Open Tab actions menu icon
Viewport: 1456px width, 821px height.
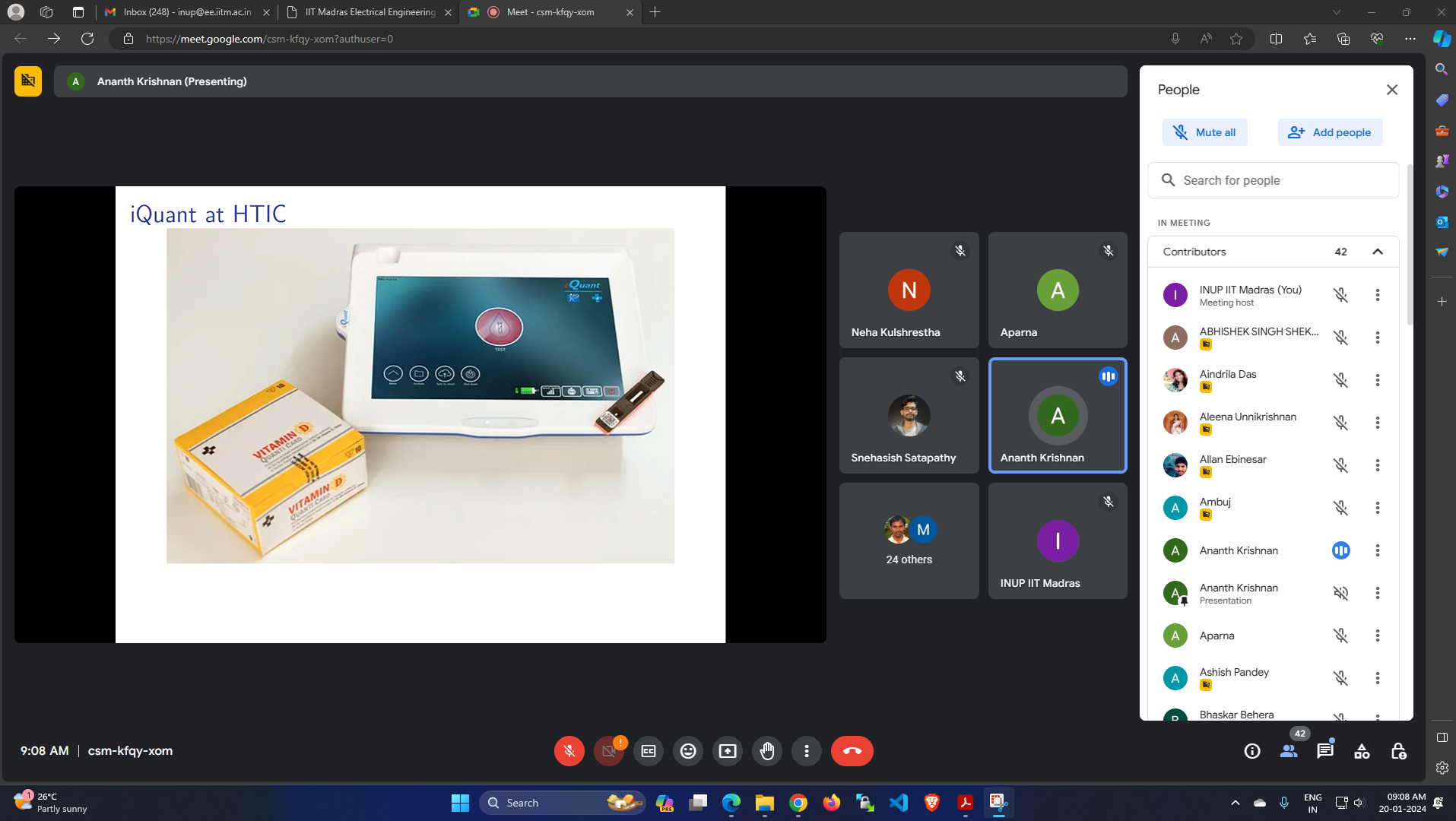click(x=78, y=12)
